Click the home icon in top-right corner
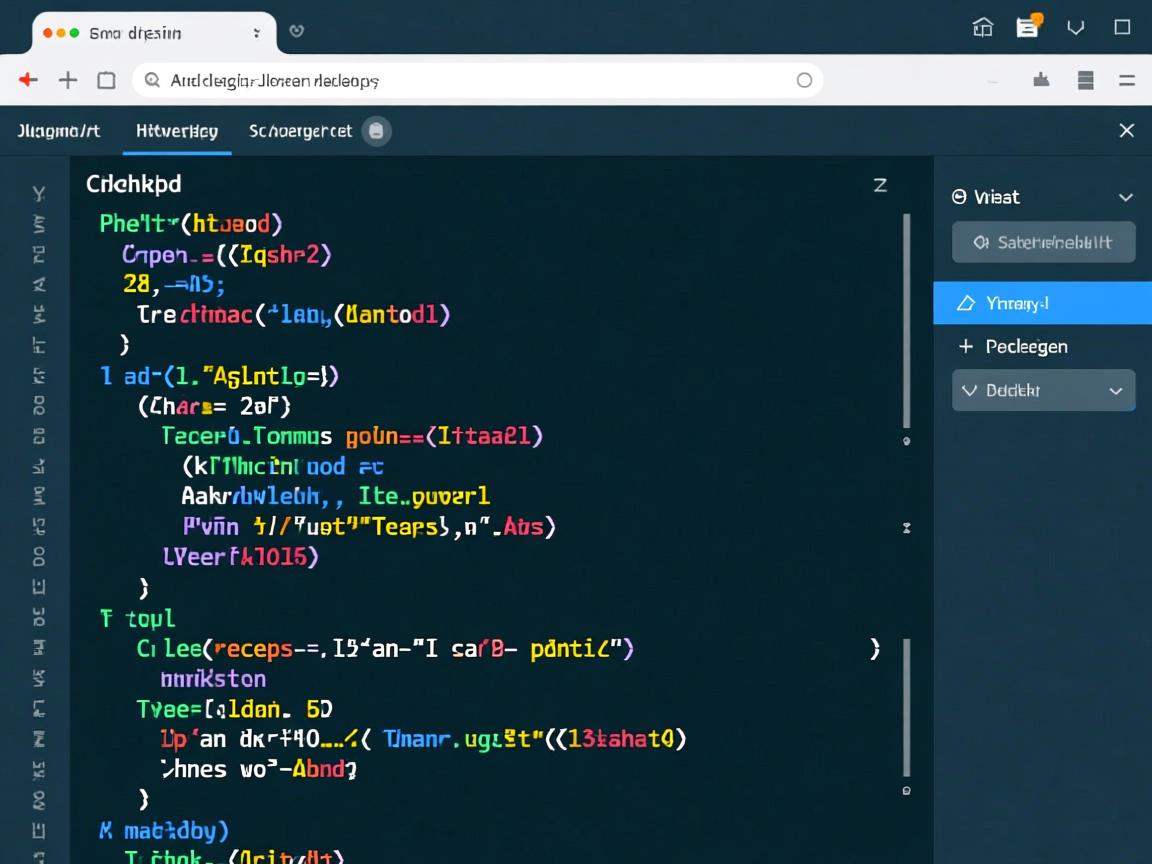This screenshot has height=864, width=1152. (x=983, y=28)
